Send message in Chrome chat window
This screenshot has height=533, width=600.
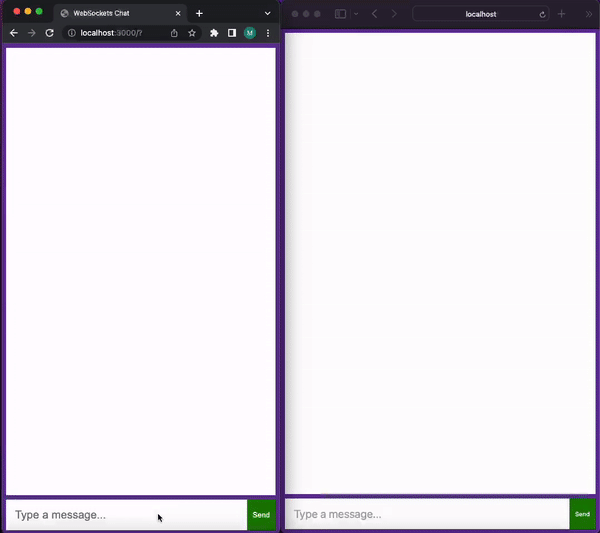[261, 515]
